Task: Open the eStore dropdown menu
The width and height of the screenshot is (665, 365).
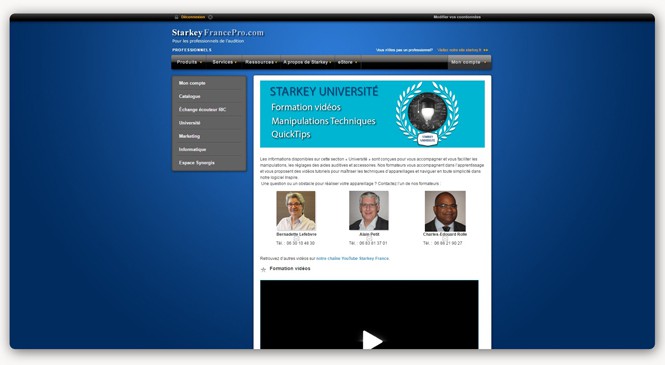Action: tap(347, 62)
